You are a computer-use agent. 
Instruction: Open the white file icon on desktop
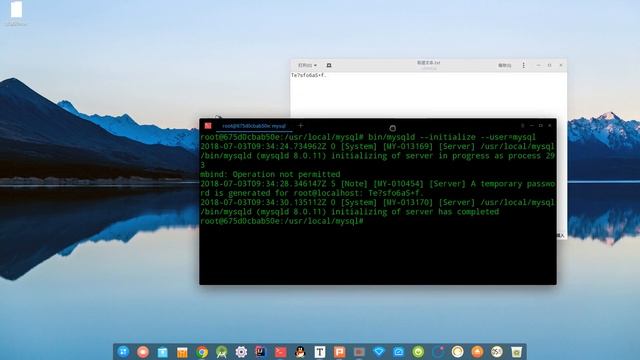[16, 10]
